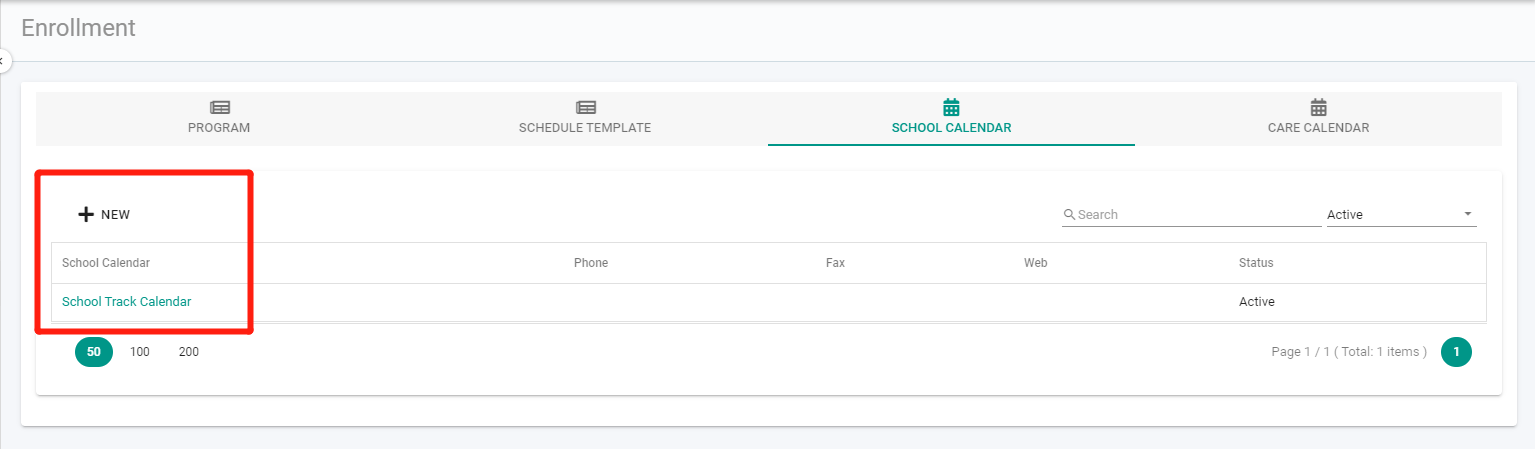Click the School Calendar tab calendar icon
Screen dimensions: 1535x449
click(x=951, y=106)
